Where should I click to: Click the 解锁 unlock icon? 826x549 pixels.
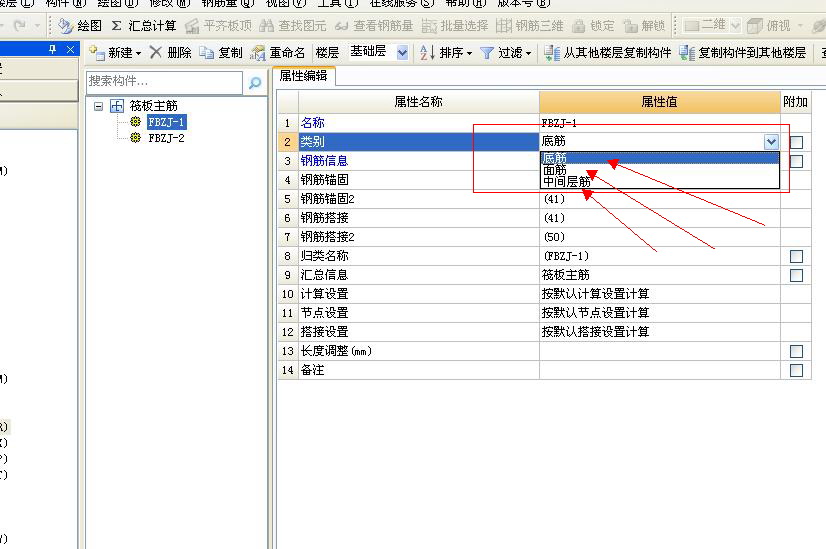(630, 25)
